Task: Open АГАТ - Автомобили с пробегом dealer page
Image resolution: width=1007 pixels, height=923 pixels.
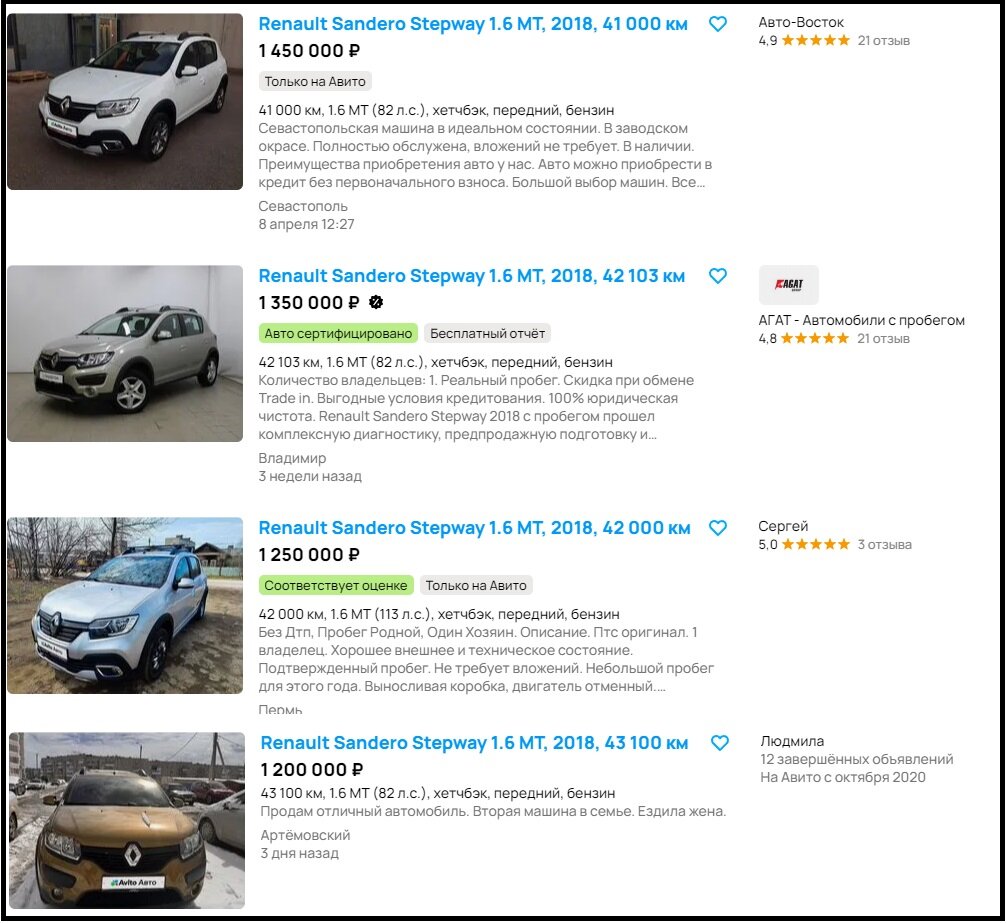Action: [x=861, y=320]
